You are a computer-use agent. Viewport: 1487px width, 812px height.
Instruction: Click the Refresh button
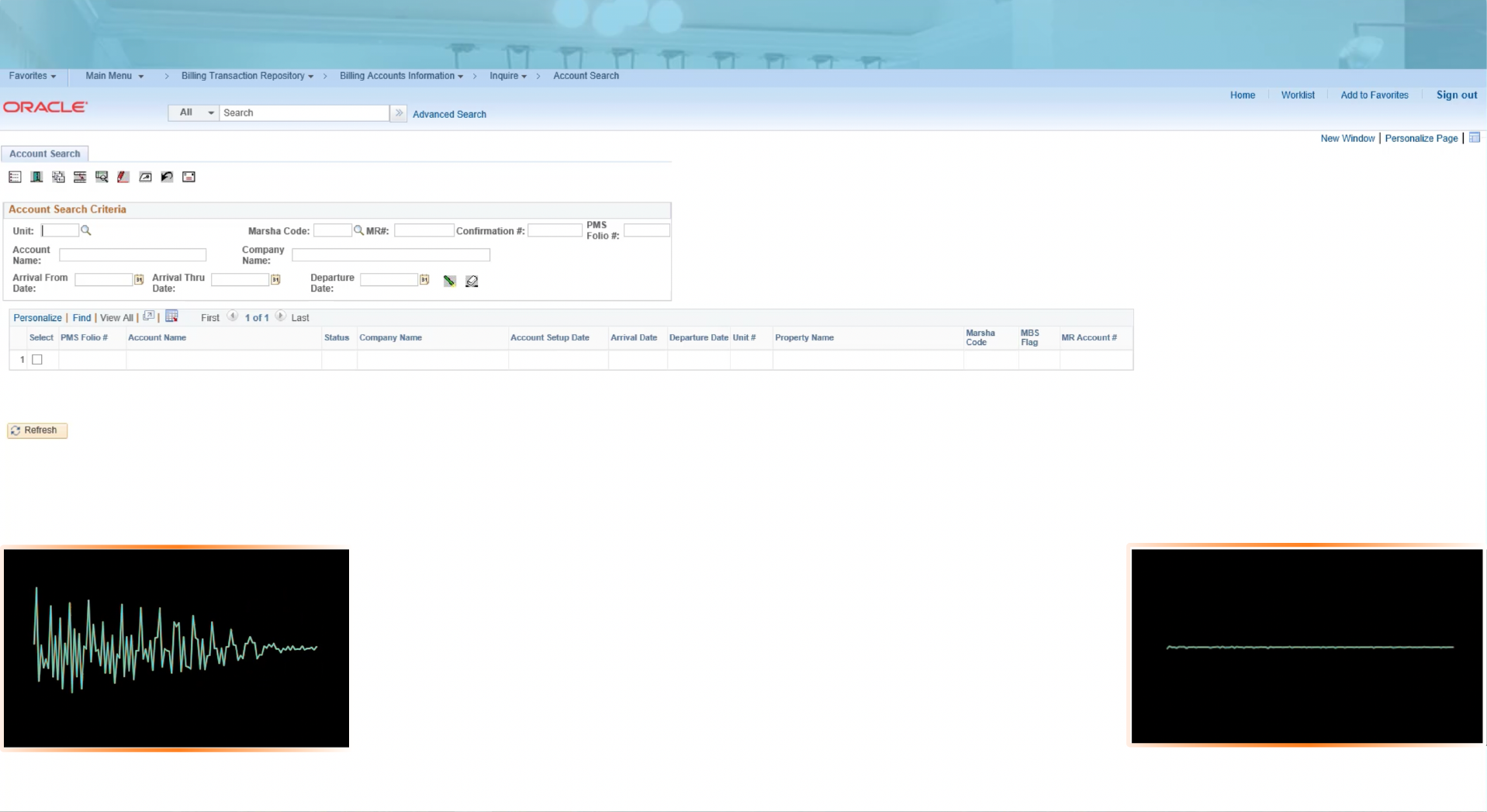coord(36,430)
